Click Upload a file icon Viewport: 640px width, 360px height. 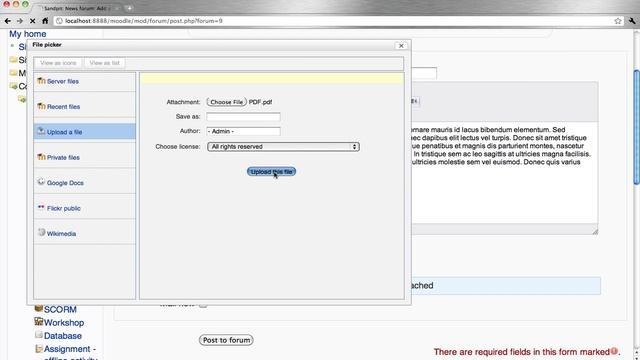pyautogui.click(x=41, y=131)
